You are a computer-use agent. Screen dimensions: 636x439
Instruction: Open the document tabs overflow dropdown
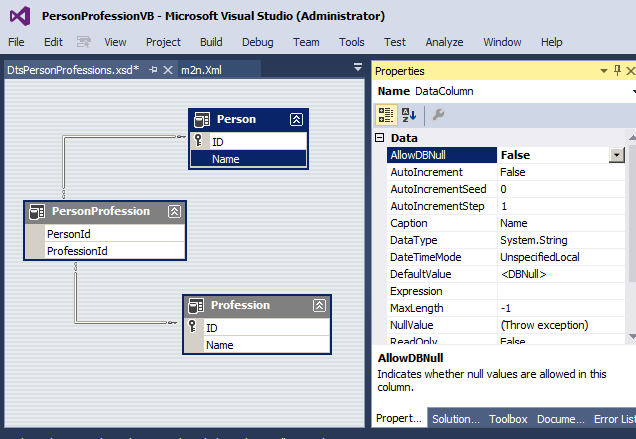tap(358, 67)
